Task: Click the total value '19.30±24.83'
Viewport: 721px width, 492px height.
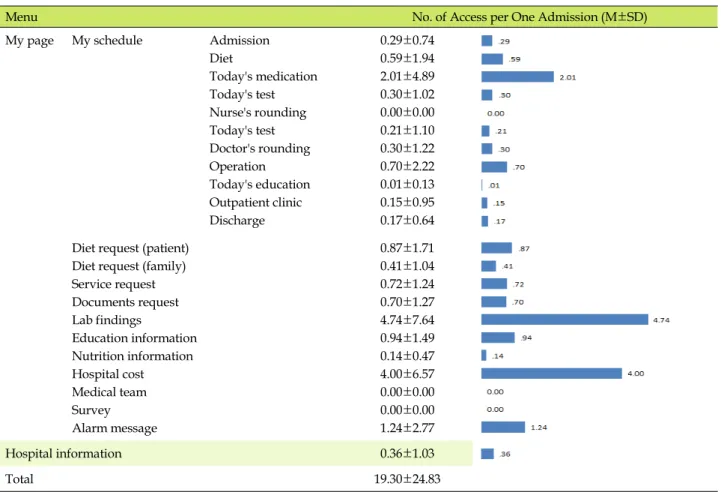Action: point(407,479)
